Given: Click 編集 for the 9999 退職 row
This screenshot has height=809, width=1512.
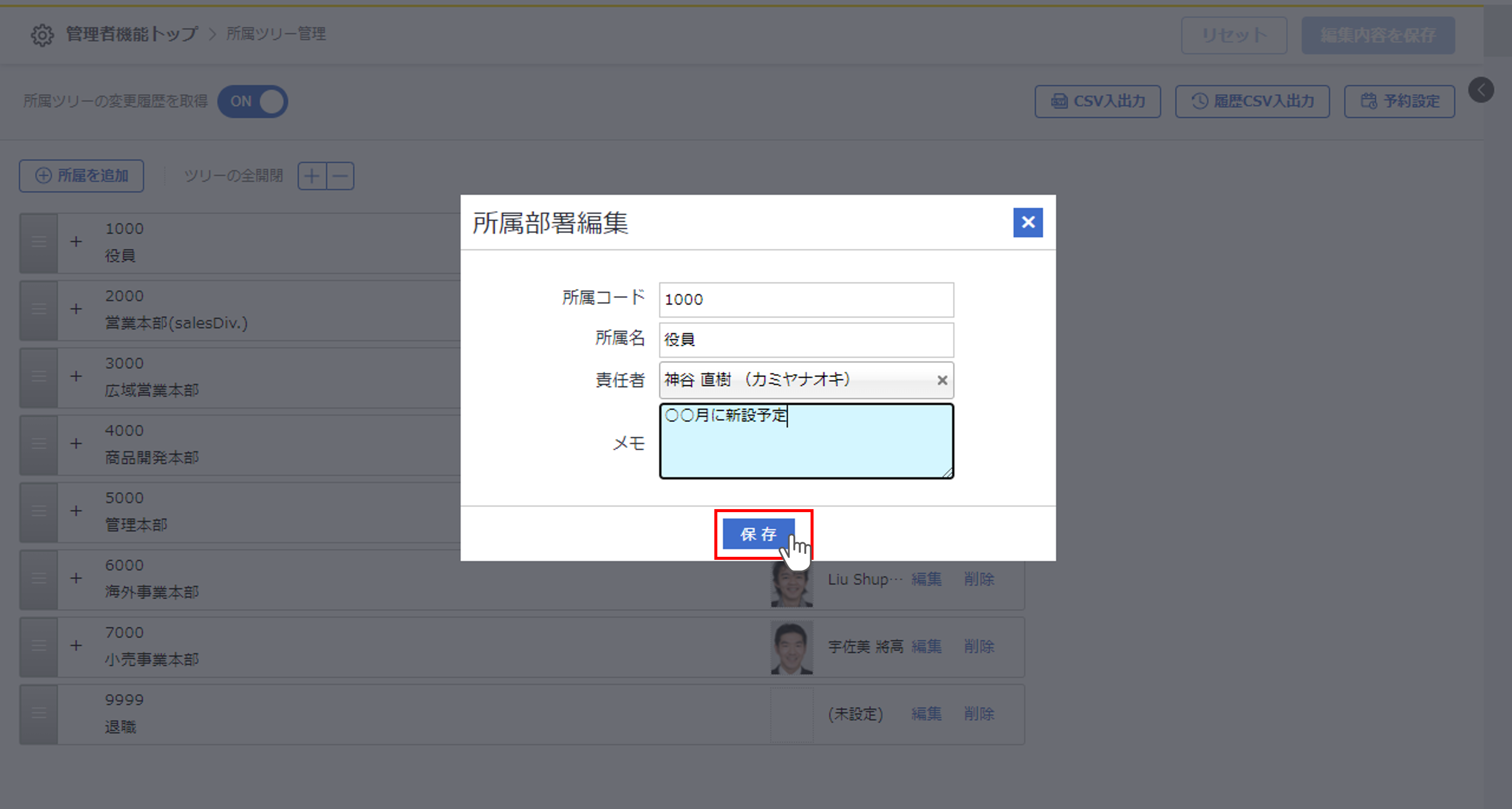Looking at the screenshot, I should click(926, 714).
